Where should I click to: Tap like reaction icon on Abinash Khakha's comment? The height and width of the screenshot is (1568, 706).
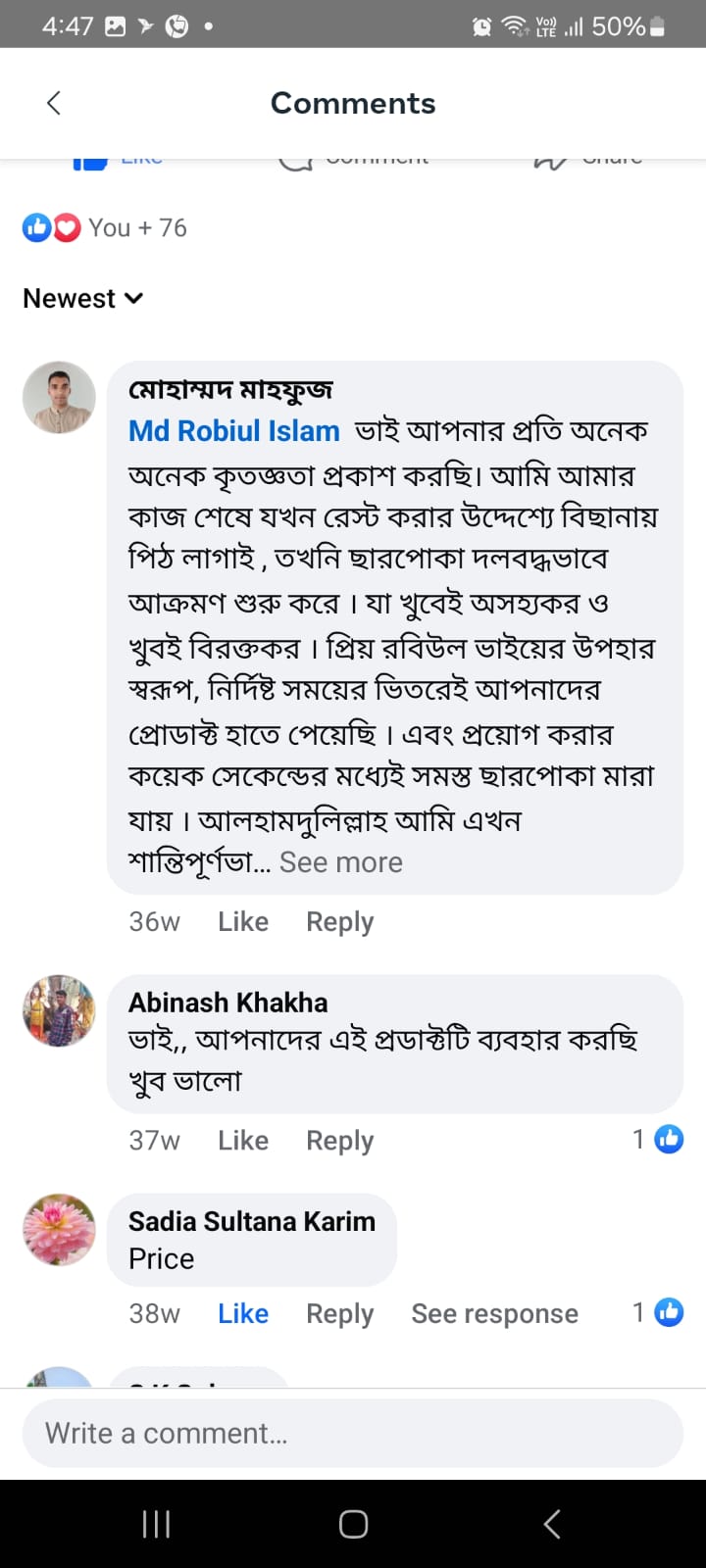click(669, 1139)
